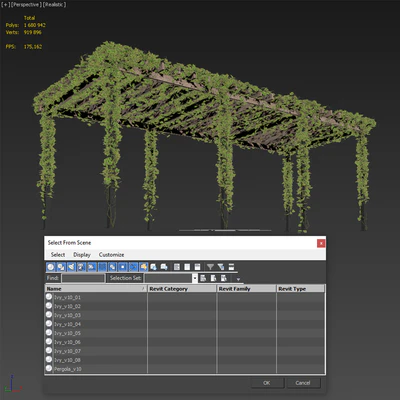The image size is (400, 400).
Task: Click the advanced filter funnel with arrow icon
Action: pyautogui.click(x=221, y=267)
